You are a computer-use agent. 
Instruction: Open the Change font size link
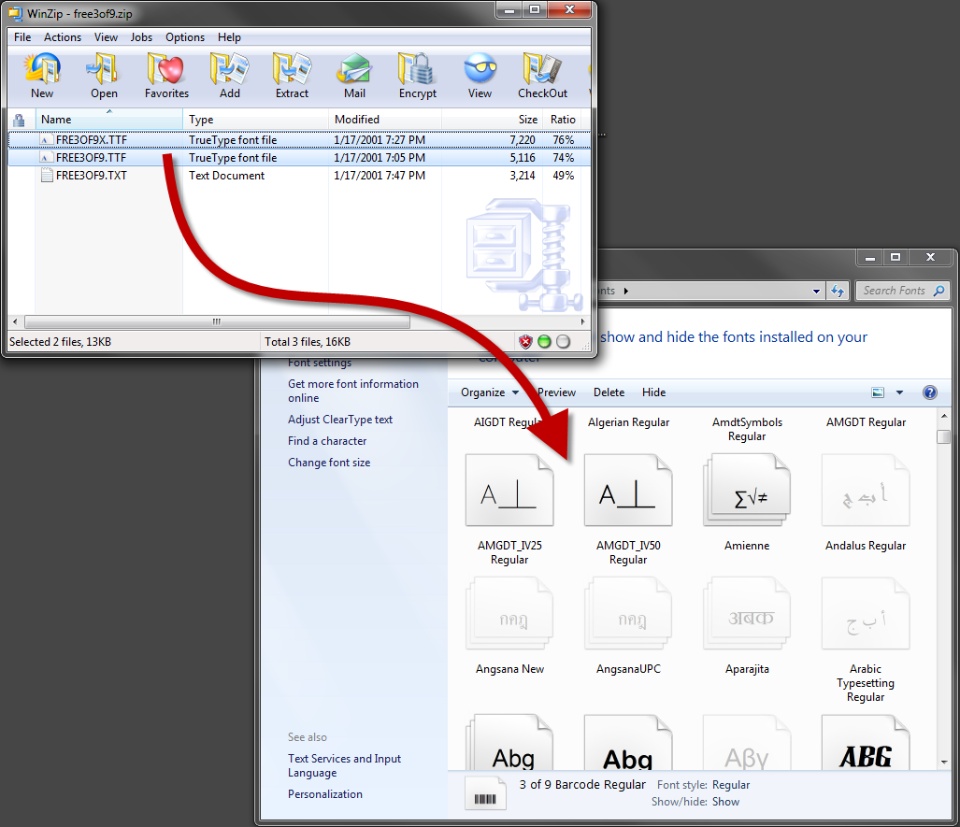[329, 462]
